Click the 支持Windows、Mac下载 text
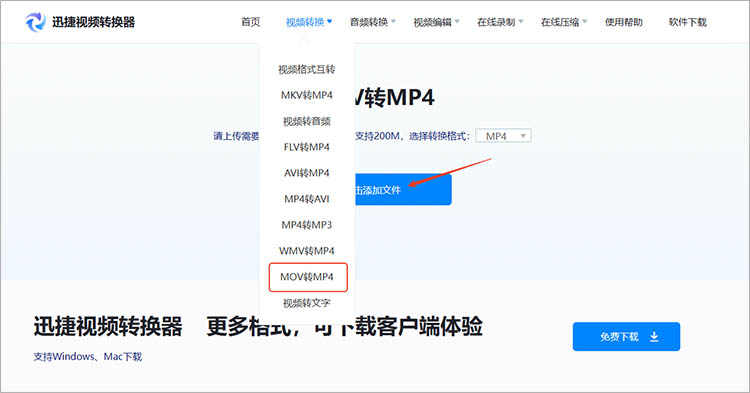 tap(88, 357)
